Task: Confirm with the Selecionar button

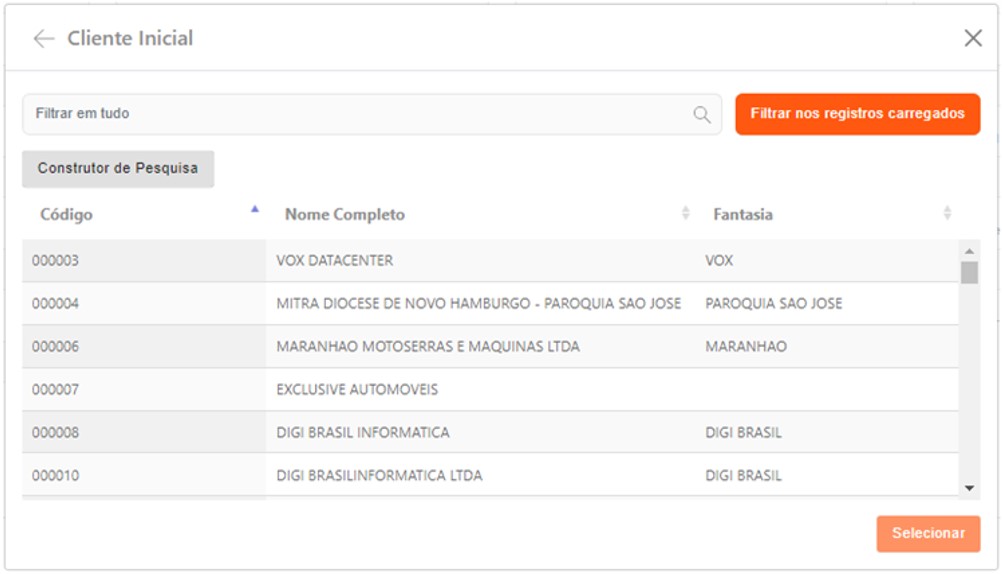Action: click(x=928, y=534)
